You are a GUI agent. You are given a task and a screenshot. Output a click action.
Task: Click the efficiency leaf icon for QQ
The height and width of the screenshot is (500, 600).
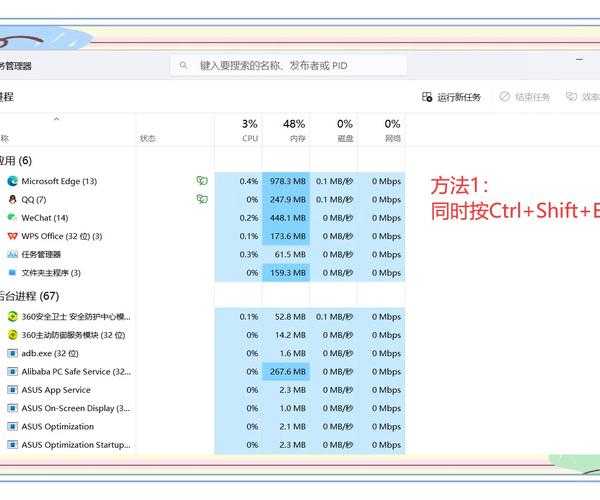pyautogui.click(x=201, y=199)
